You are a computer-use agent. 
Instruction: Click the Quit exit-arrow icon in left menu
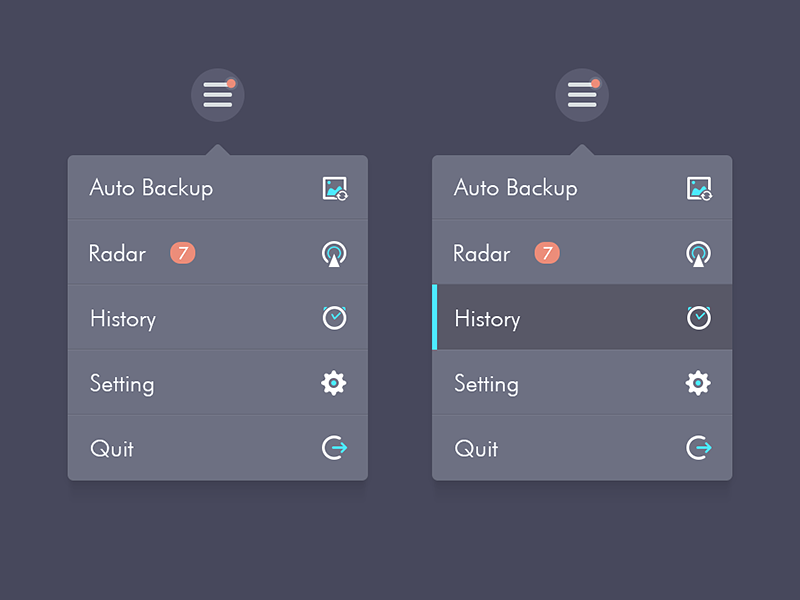[x=335, y=448]
